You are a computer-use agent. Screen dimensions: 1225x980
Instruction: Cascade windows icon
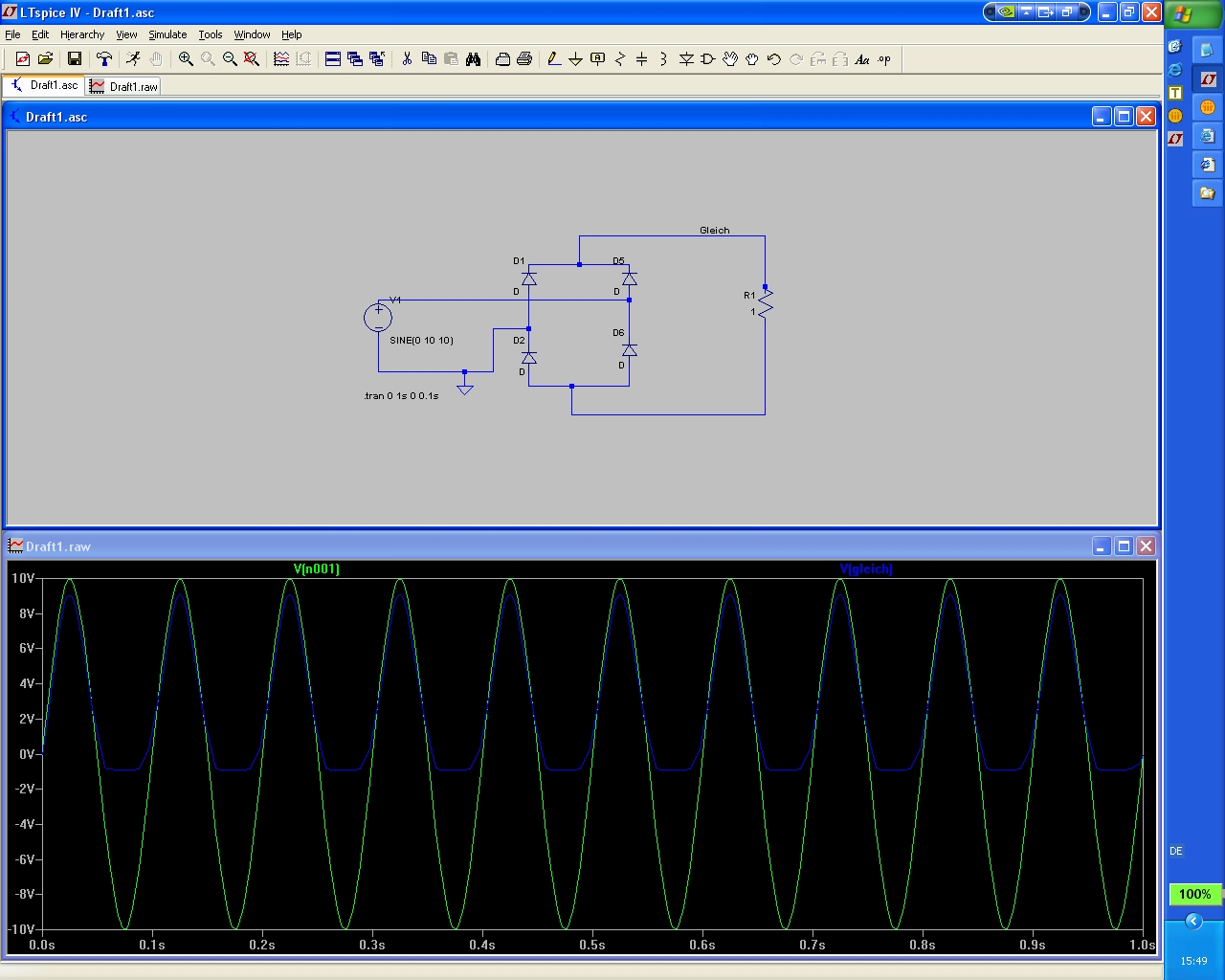(355, 59)
